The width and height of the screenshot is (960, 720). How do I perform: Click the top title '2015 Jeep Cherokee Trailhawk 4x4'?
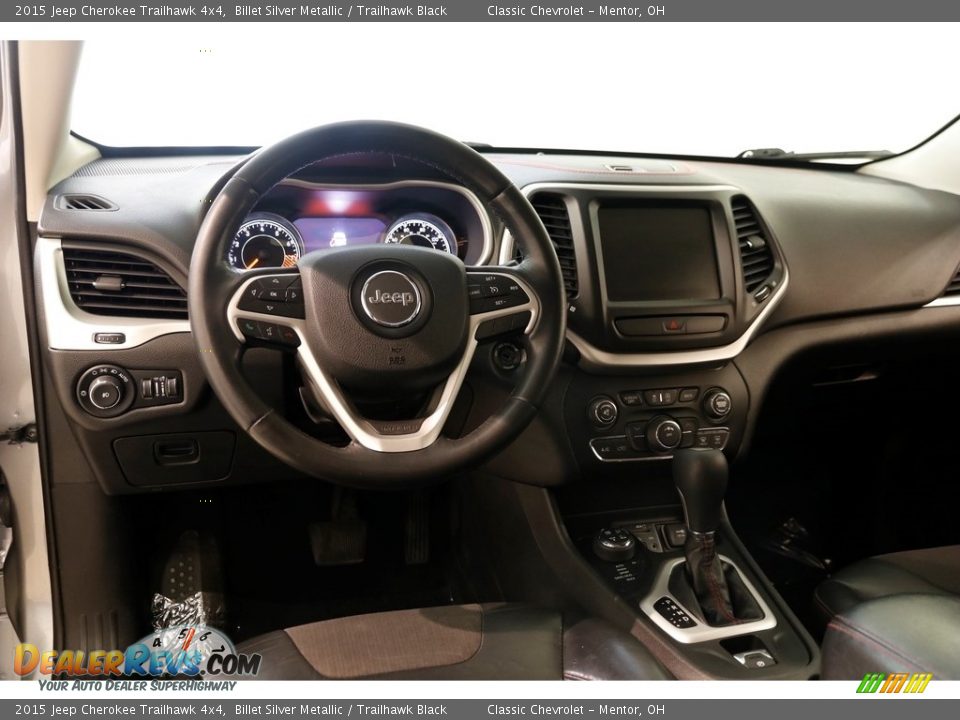click(120, 11)
